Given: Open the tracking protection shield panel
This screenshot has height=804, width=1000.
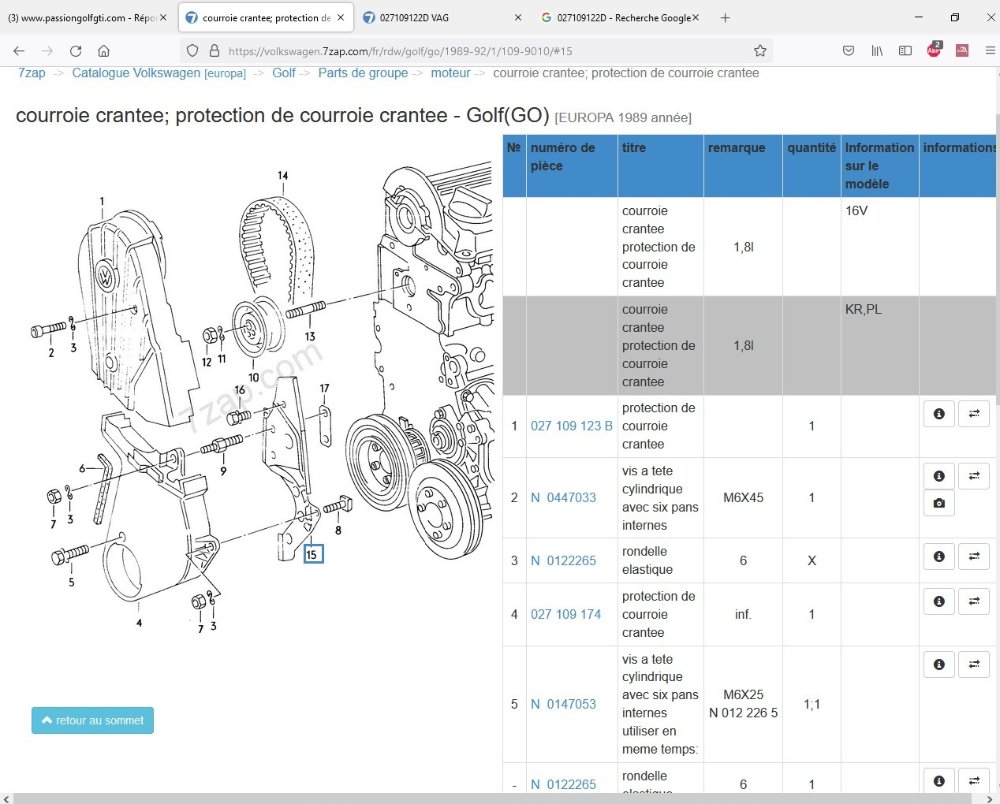Looking at the screenshot, I should (x=193, y=51).
